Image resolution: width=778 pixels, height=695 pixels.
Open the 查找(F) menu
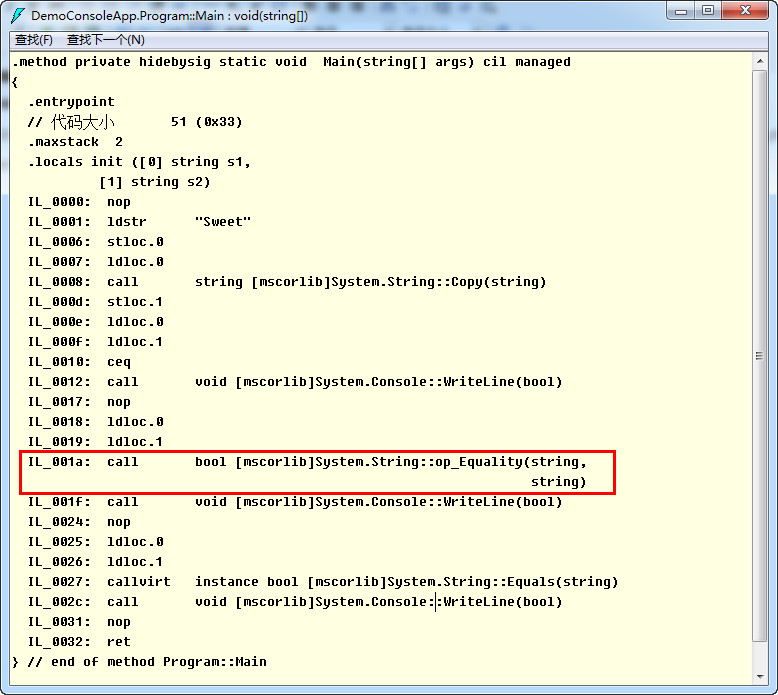pyautogui.click(x=34, y=40)
